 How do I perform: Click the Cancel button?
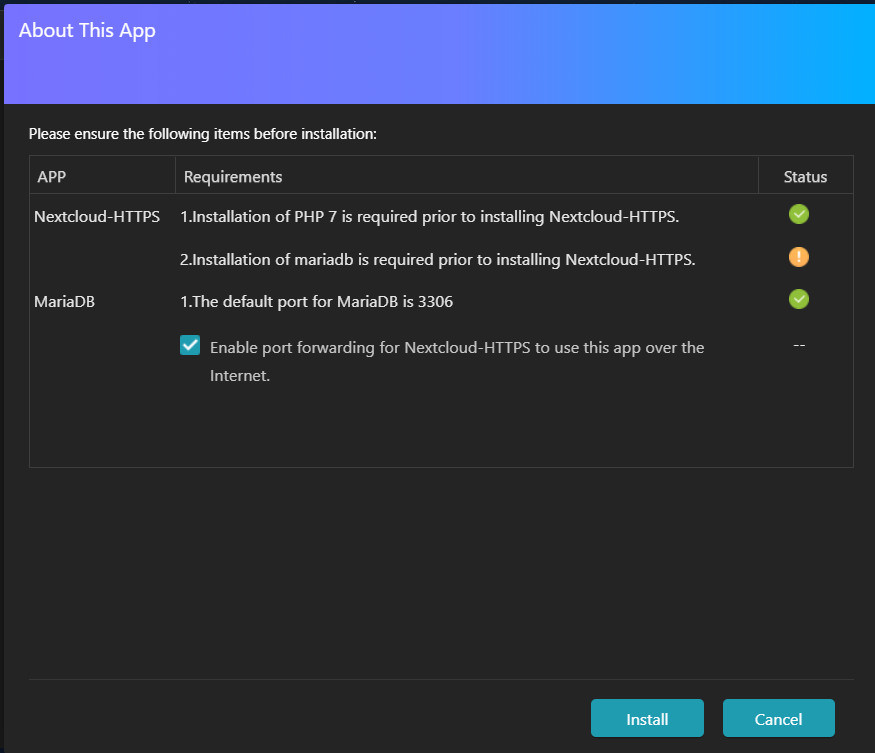(778, 718)
